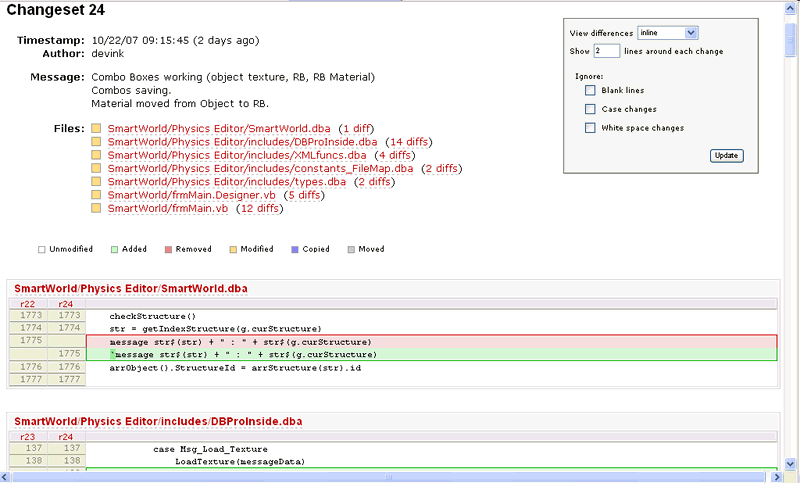Check the White space changes option
800x483 pixels.
(591, 128)
